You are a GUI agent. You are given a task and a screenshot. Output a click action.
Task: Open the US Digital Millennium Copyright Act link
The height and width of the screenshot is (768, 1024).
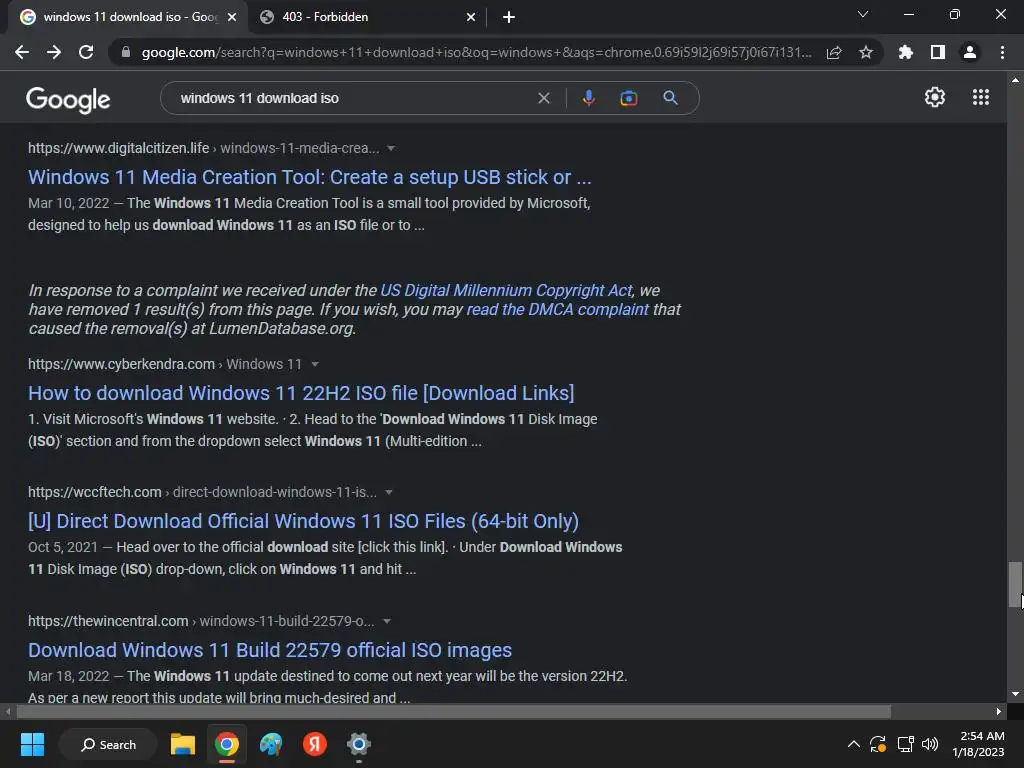(506, 290)
